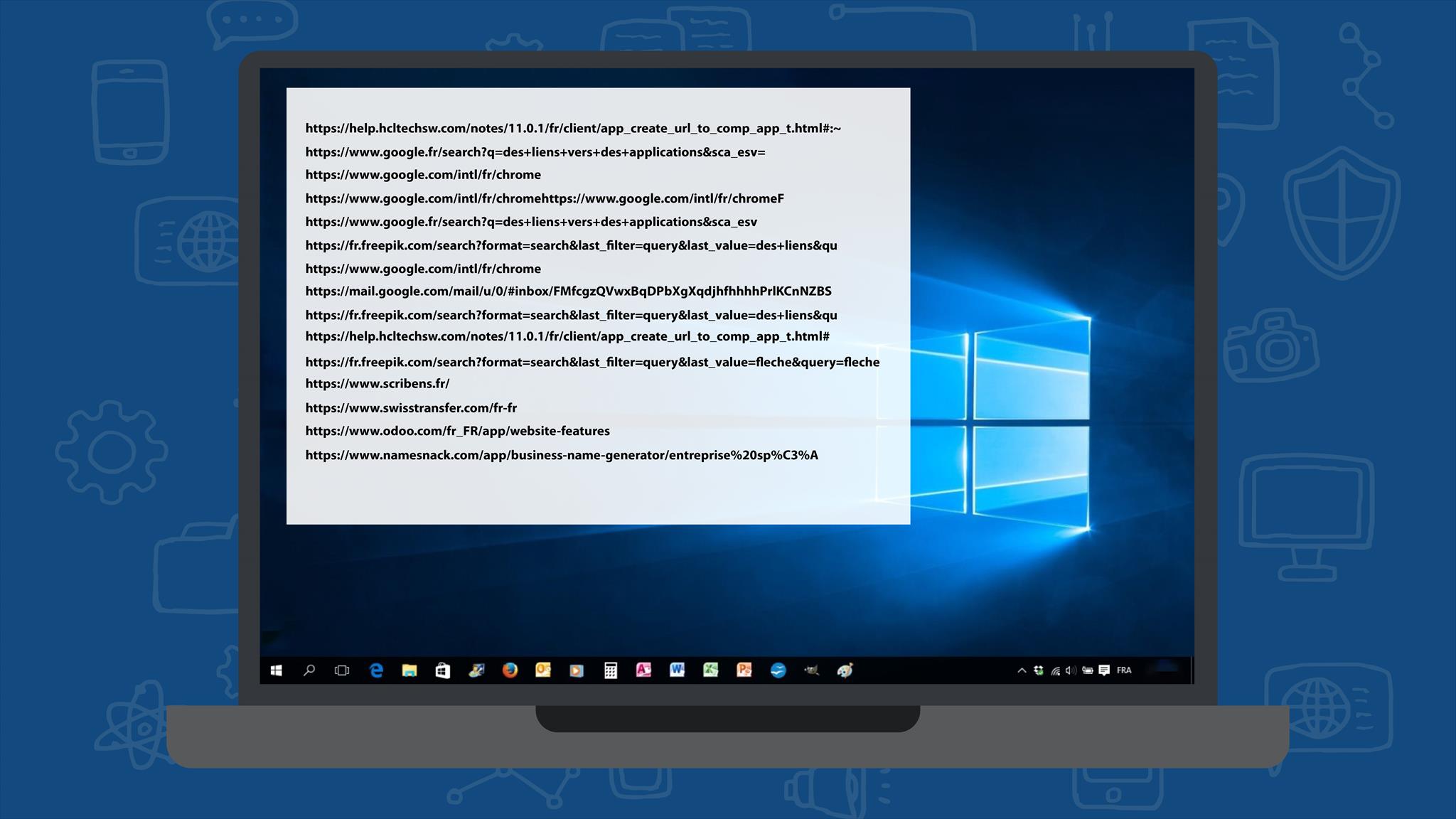Expand the hidden system tray icons chevron

[1022, 670]
